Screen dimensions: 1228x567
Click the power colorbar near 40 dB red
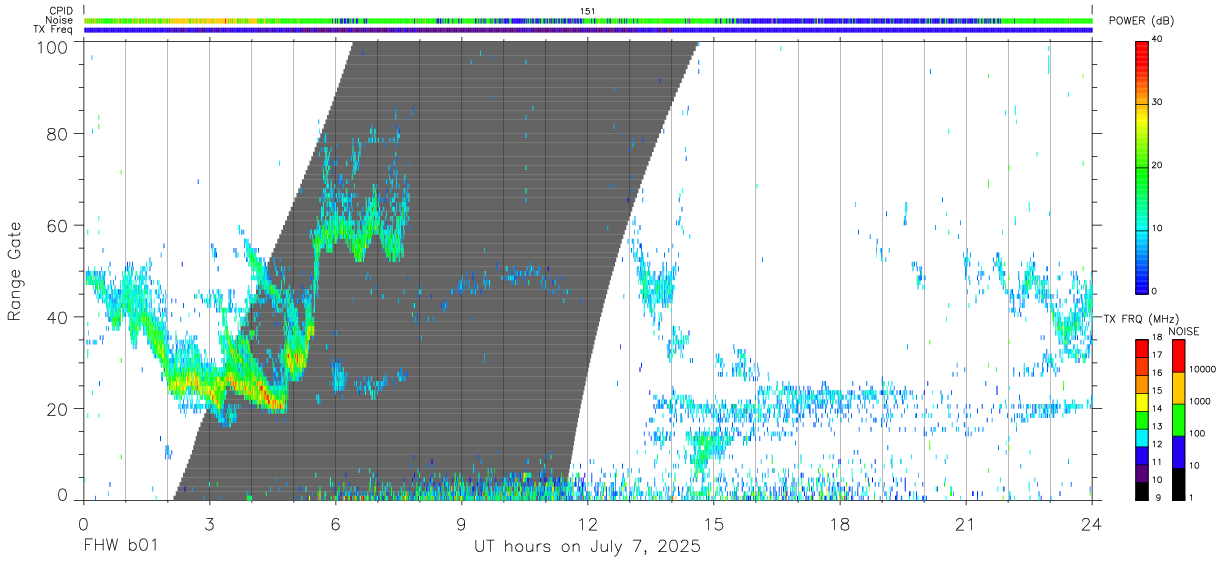tap(1142, 45)
